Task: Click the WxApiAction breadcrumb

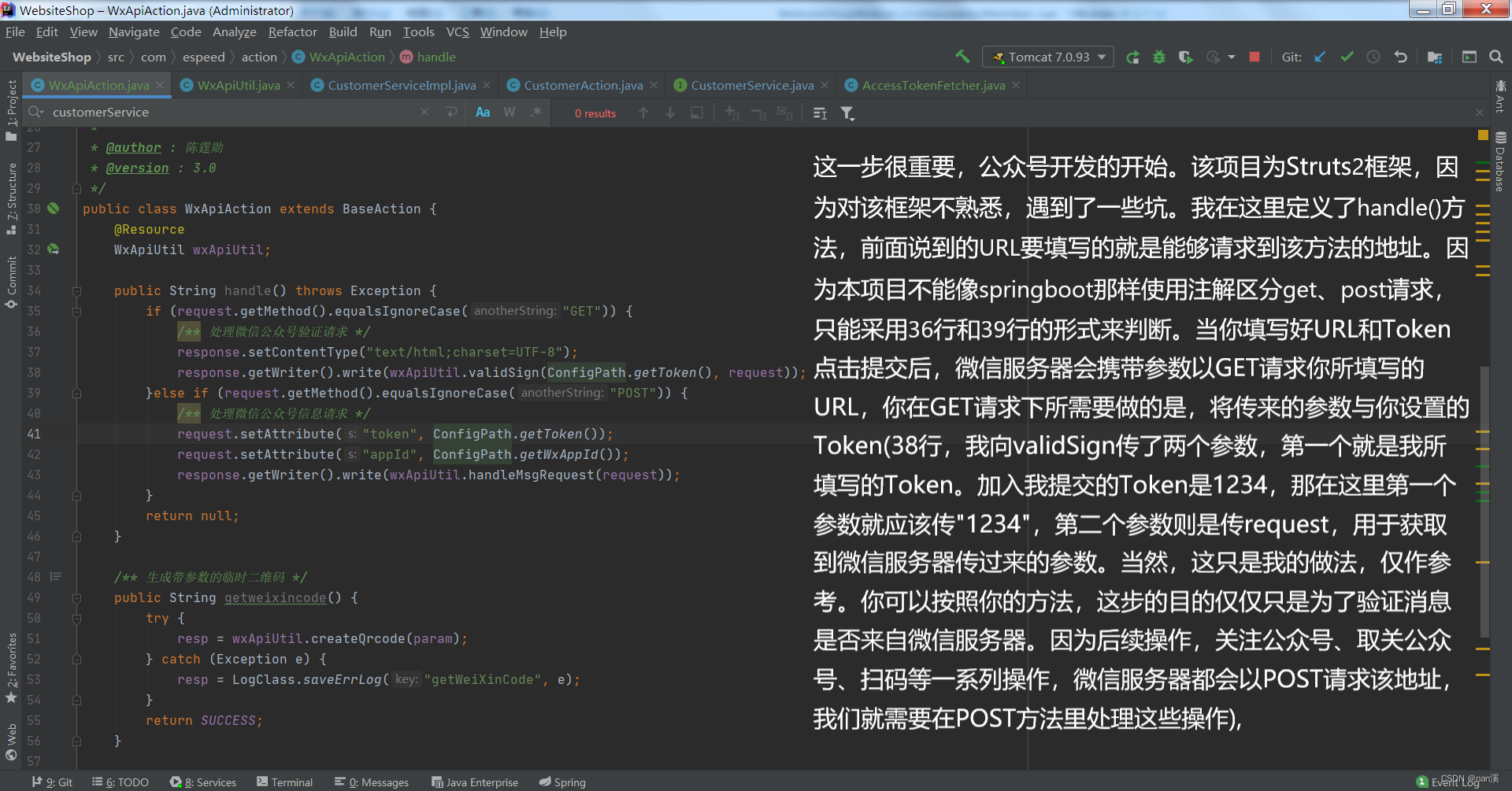Action: [x=339, y=57]
